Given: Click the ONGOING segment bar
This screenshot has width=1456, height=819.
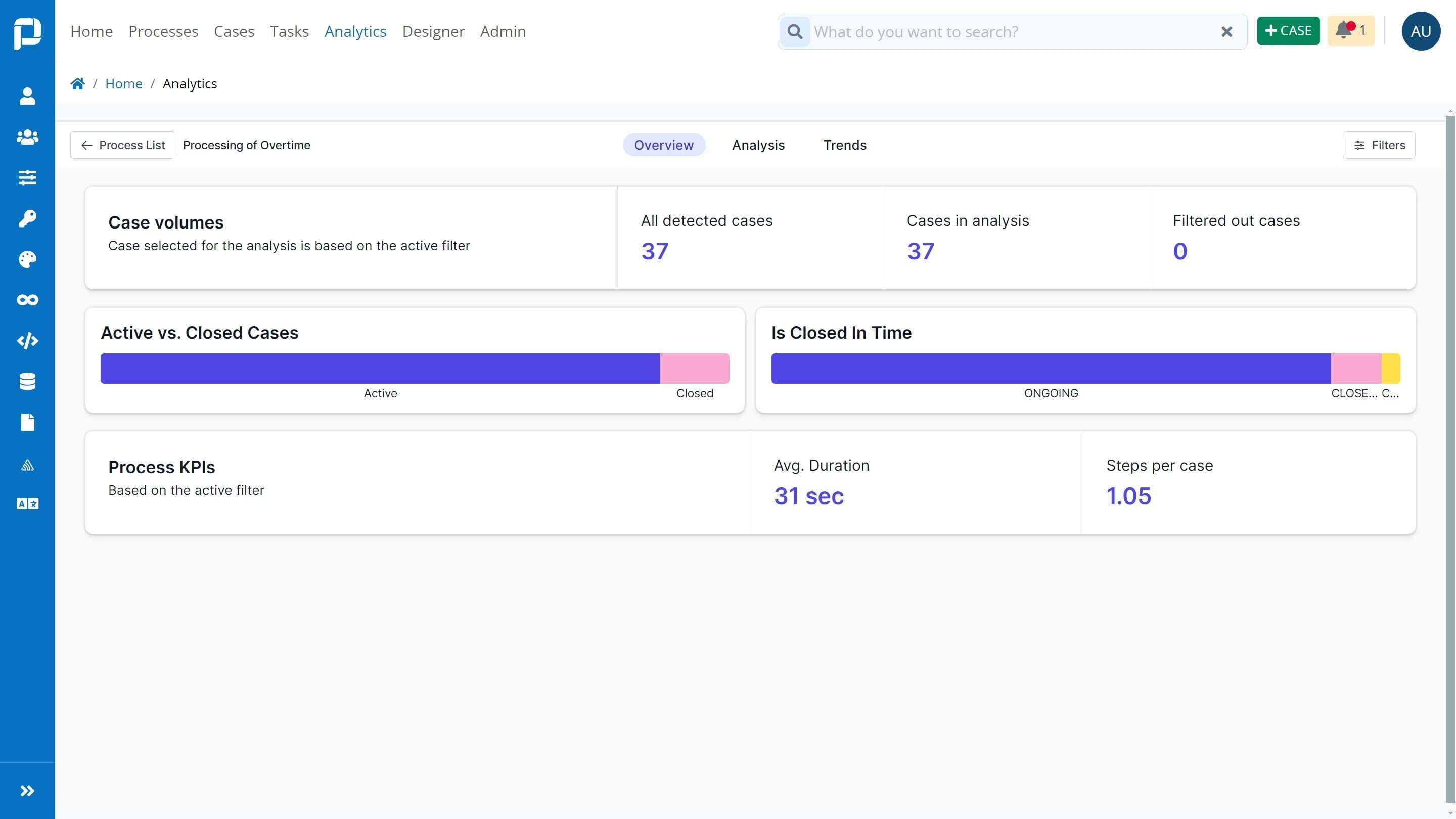Looking at the screenshot, I should click(x=1052, y=369).
